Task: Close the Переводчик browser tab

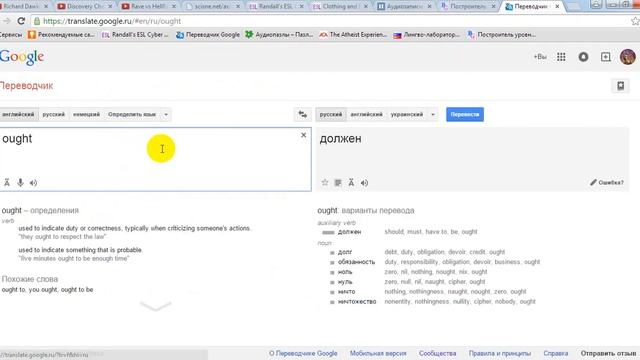Action: [557, 7]
